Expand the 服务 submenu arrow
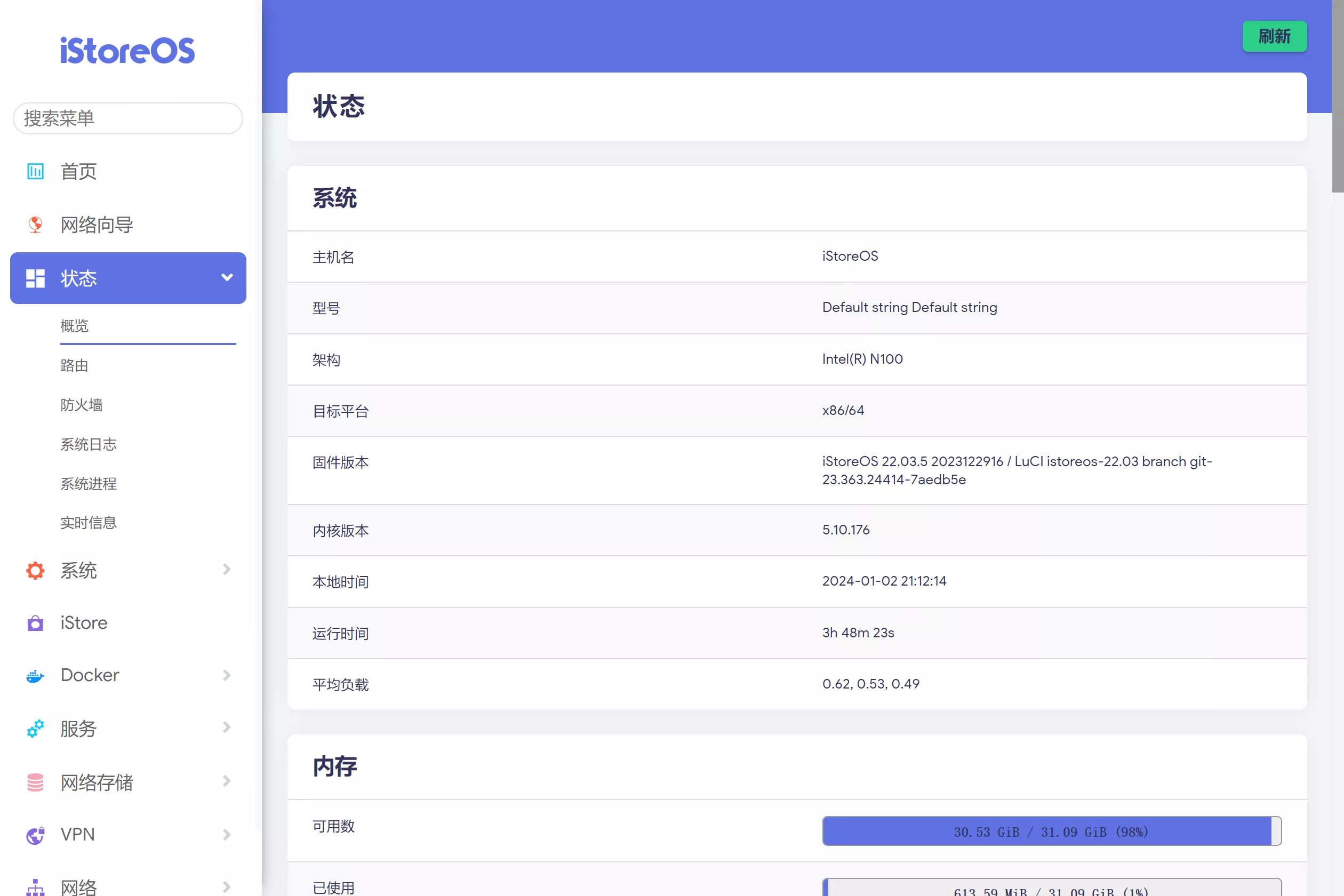Image resolution: width=1344 pixels, height=896 pixels. 227,727
